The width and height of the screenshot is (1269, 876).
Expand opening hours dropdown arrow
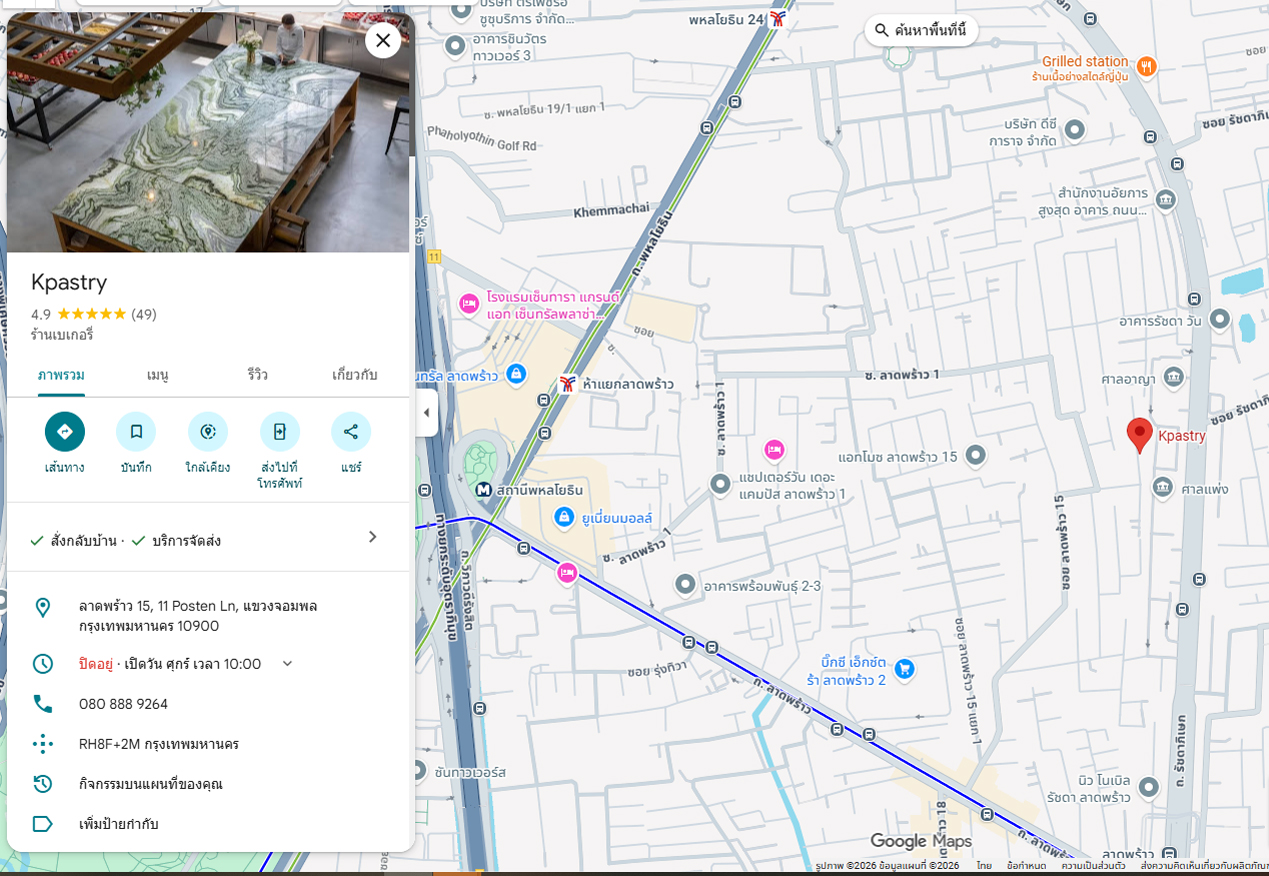288,664
